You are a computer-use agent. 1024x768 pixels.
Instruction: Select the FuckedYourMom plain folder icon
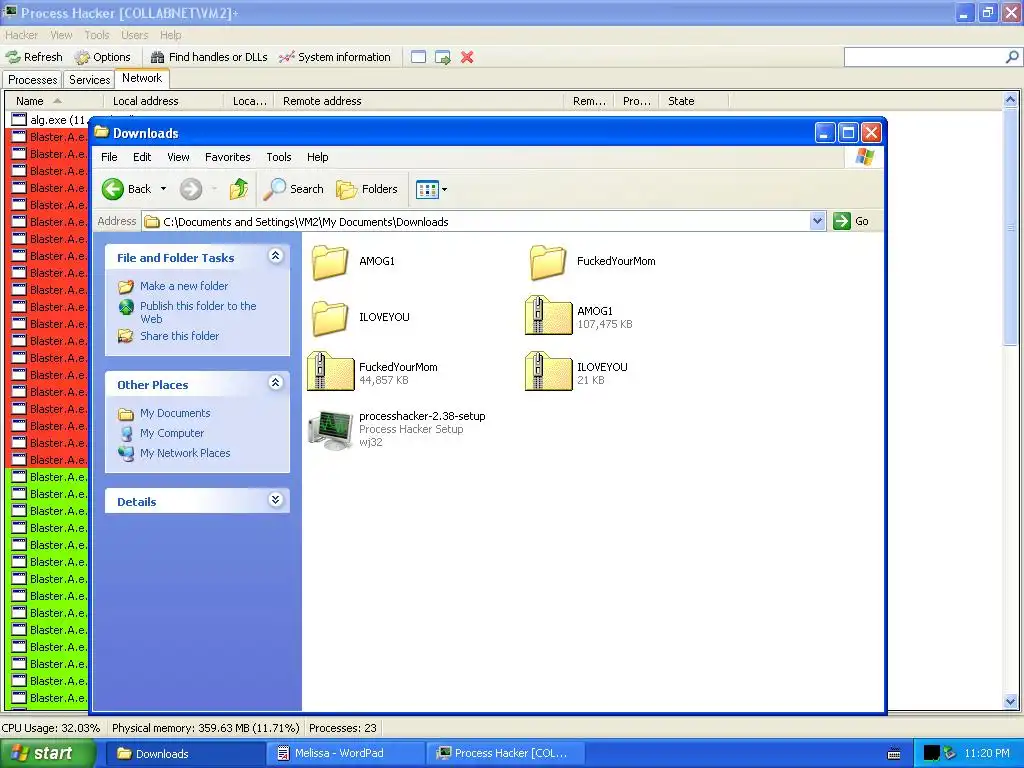click(x=547, y=262)
